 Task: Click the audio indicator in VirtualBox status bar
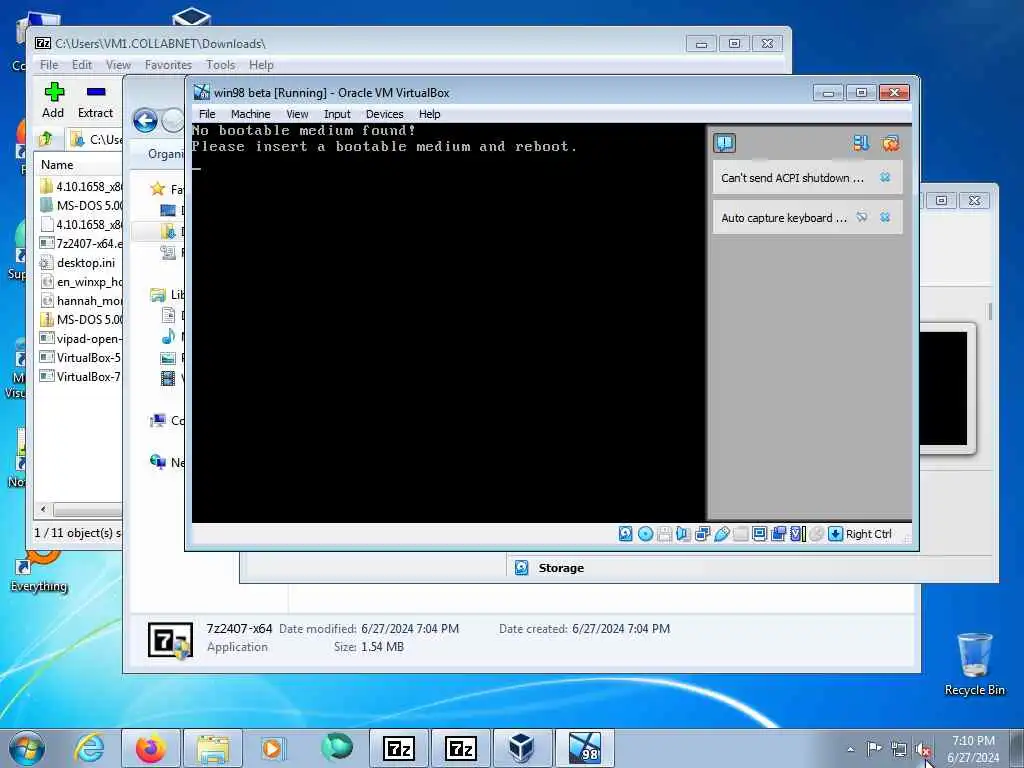[683, 534]
